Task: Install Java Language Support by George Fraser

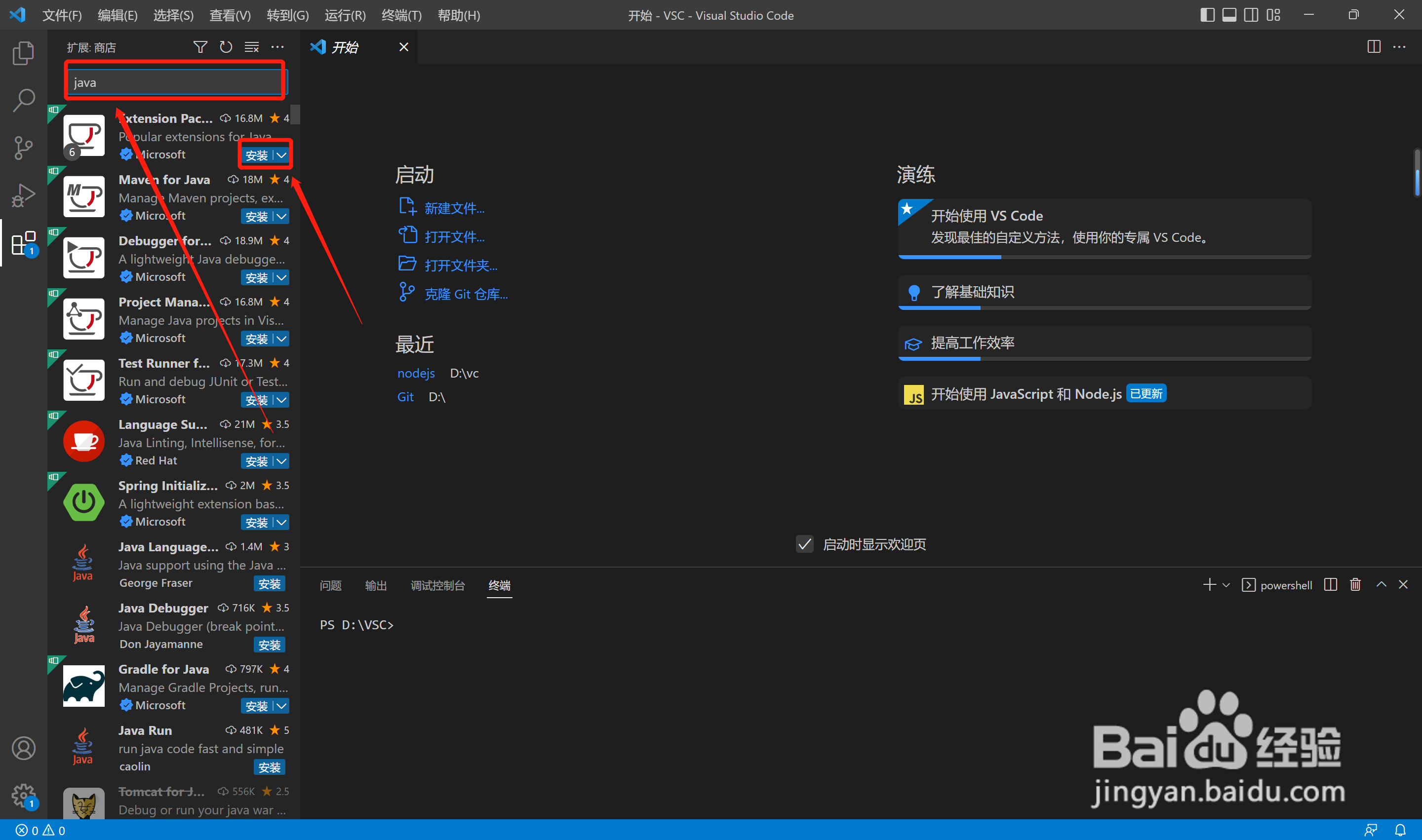Action: coord(269,583)
